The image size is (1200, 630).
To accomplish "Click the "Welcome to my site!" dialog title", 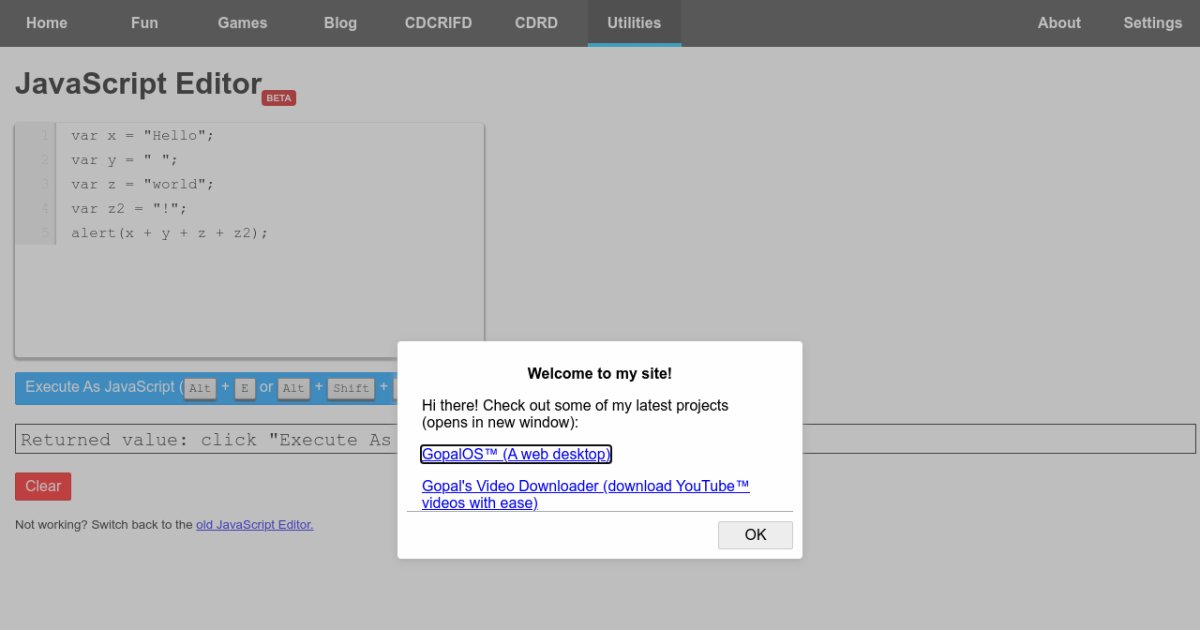I will 600,374.
